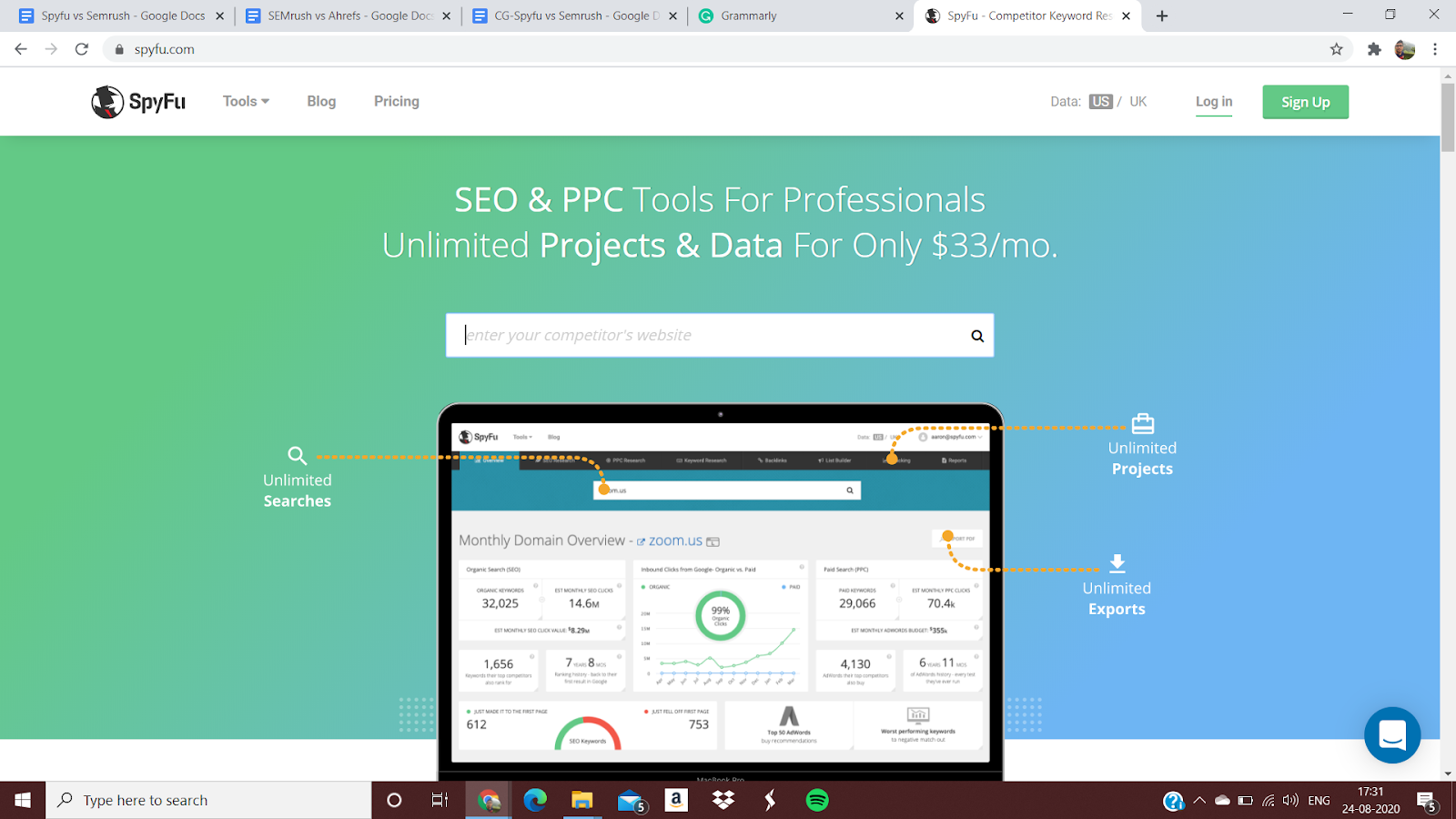The width and height of the screenshot is (1456, 819).
Task: Go back in browser history
Action: click(21, 49)
